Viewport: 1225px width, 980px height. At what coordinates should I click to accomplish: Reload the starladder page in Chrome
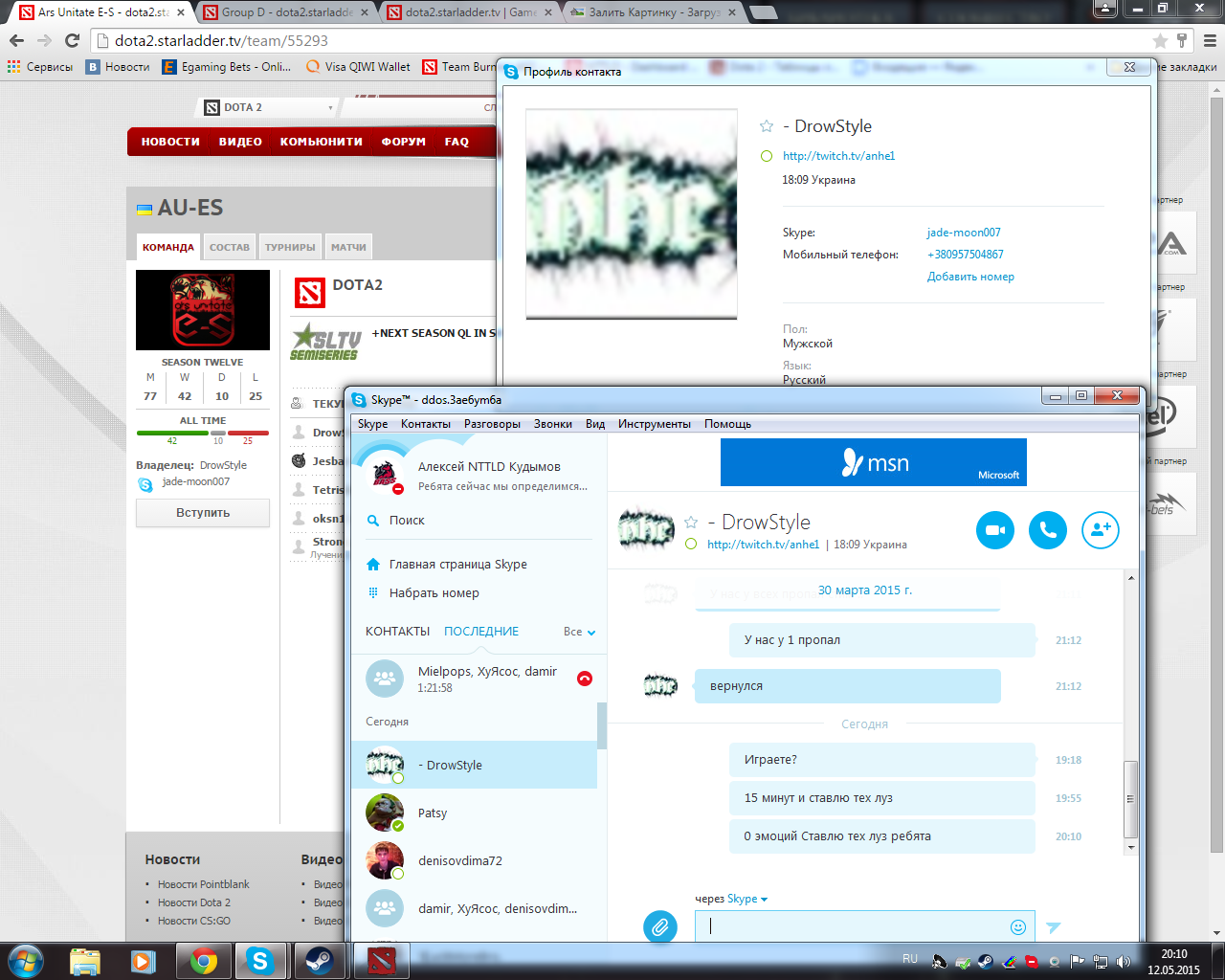pyautogui.click(x=72, y=40)
